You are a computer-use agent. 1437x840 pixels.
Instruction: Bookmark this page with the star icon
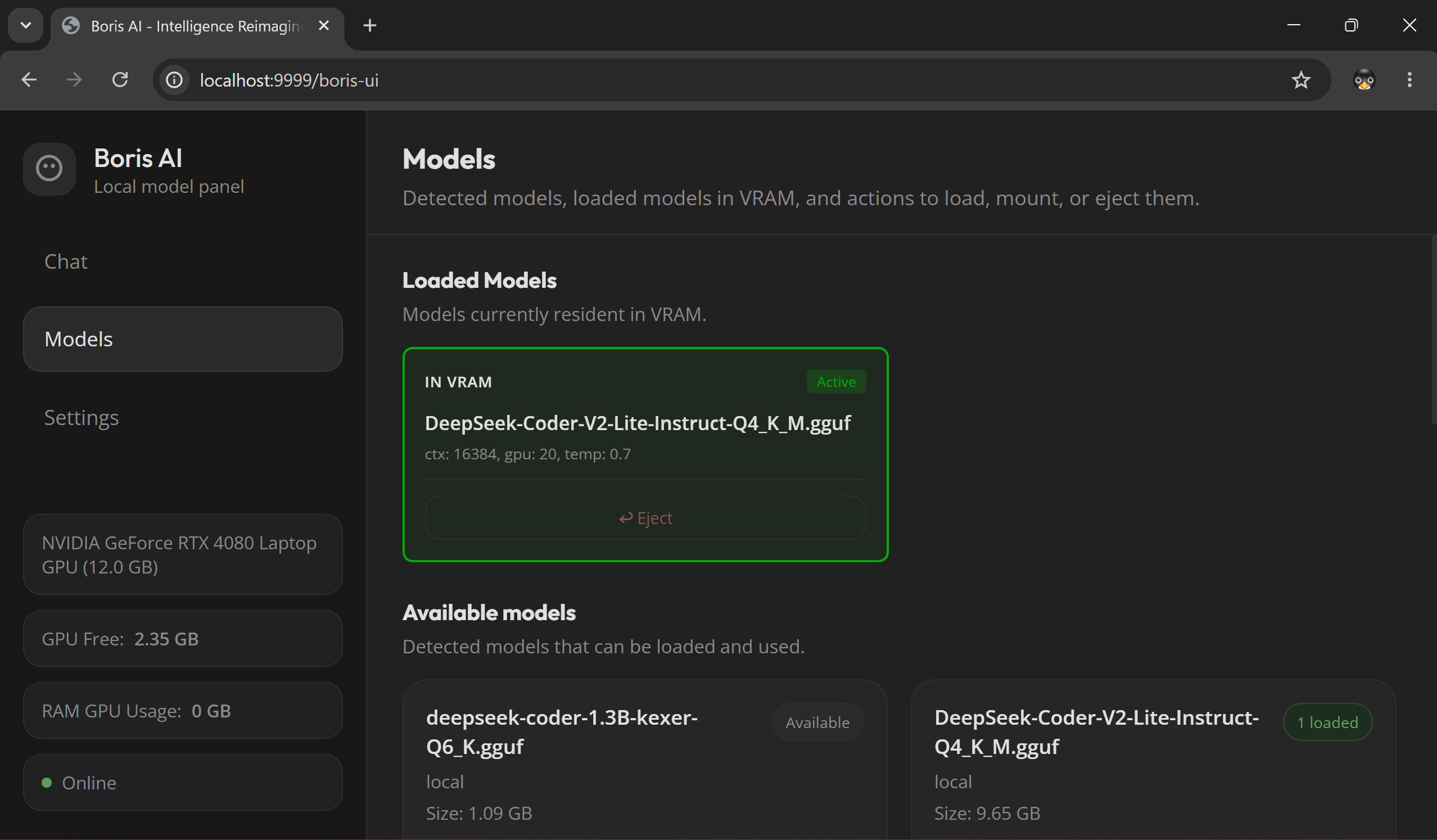[1301, 80]
